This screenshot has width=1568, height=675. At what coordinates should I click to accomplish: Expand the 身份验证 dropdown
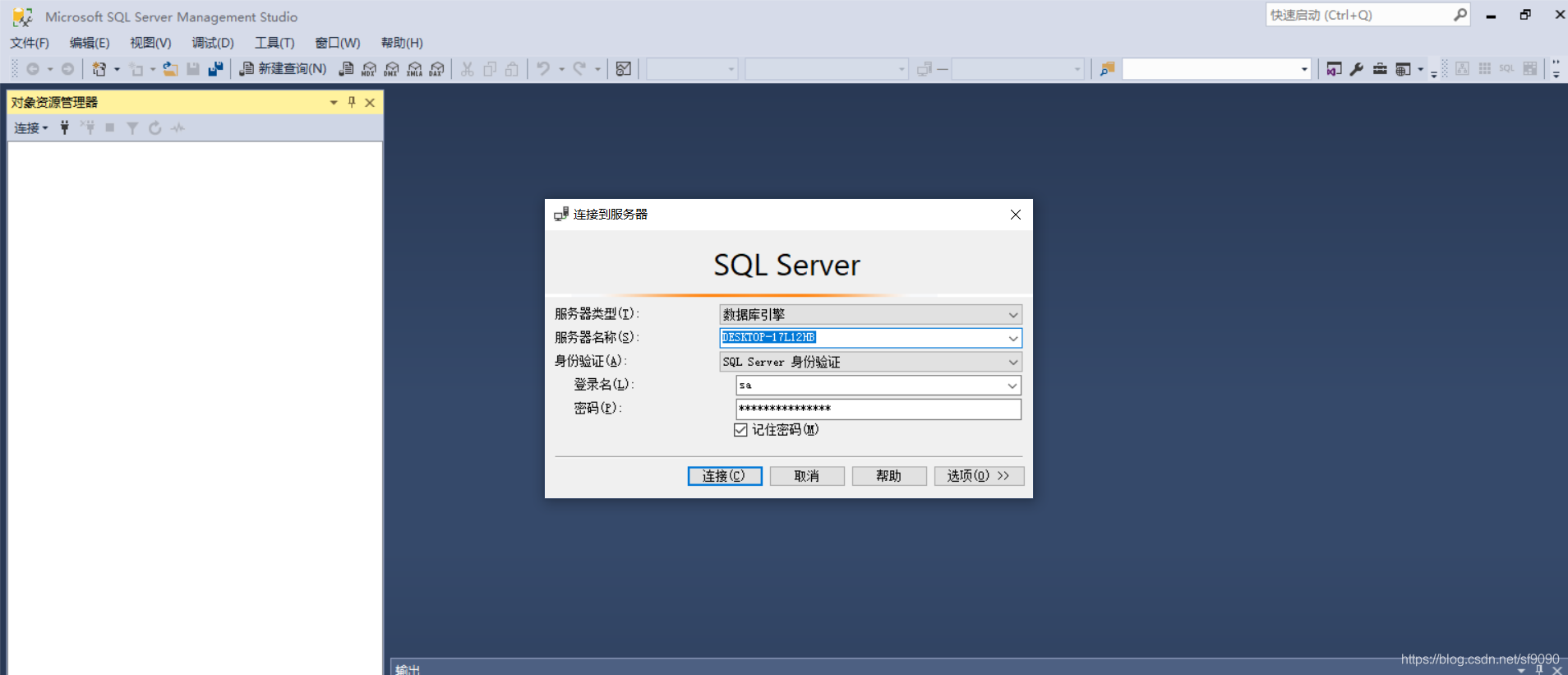pyautogui.click(x=1013, y=362)
